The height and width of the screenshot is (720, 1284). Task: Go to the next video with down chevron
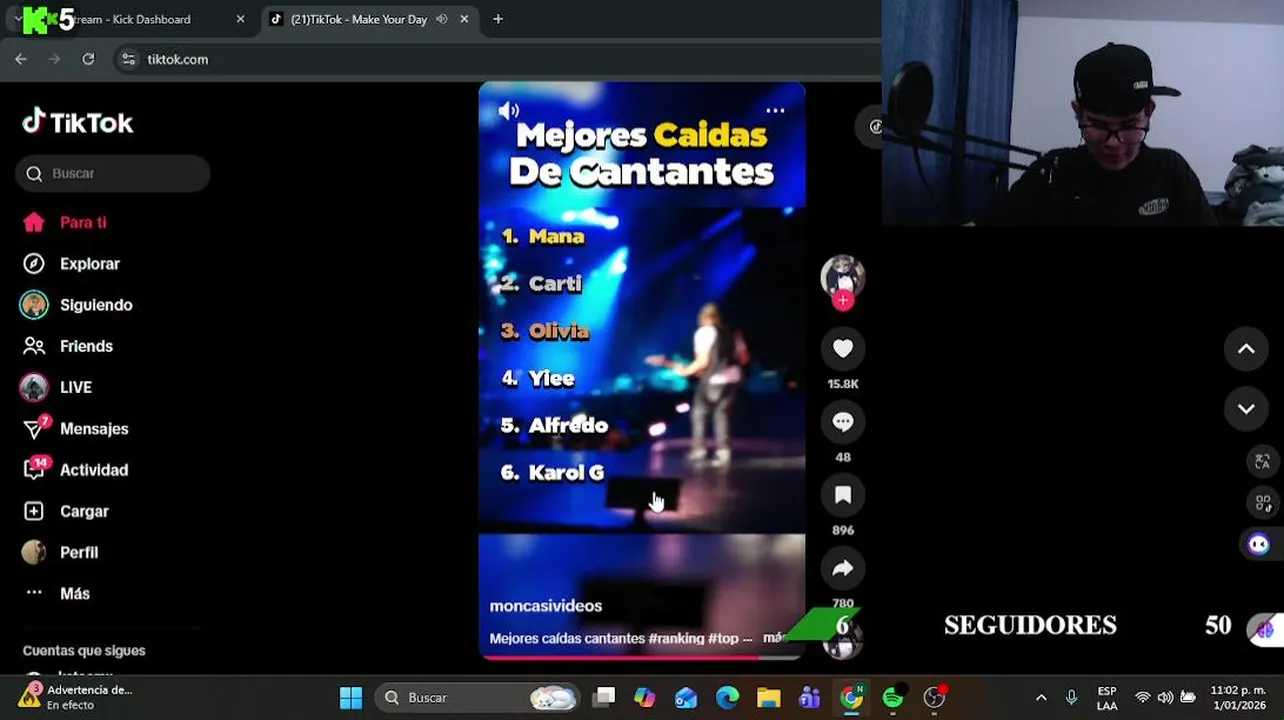pyautogui.click(x=1246, y=408)
